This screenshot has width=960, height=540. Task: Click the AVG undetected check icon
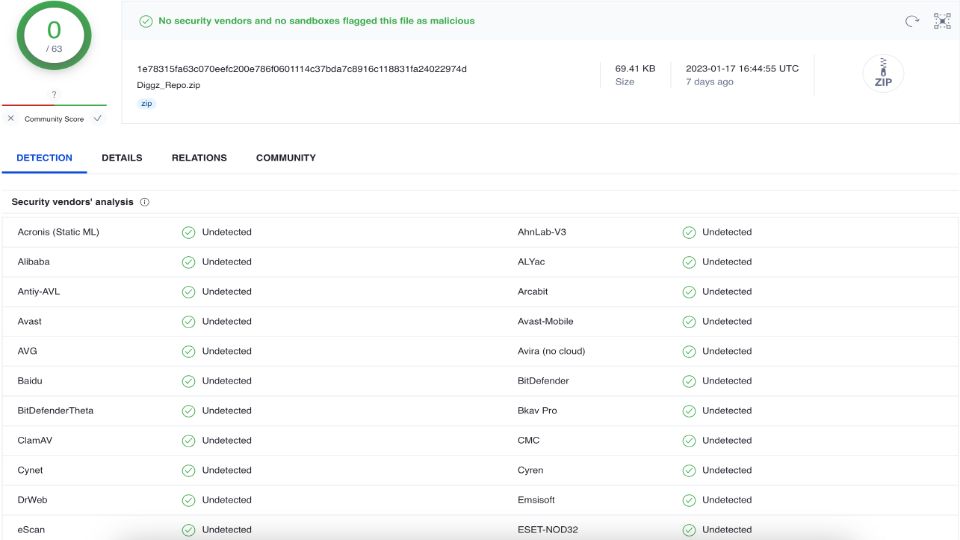pos(189,351)
